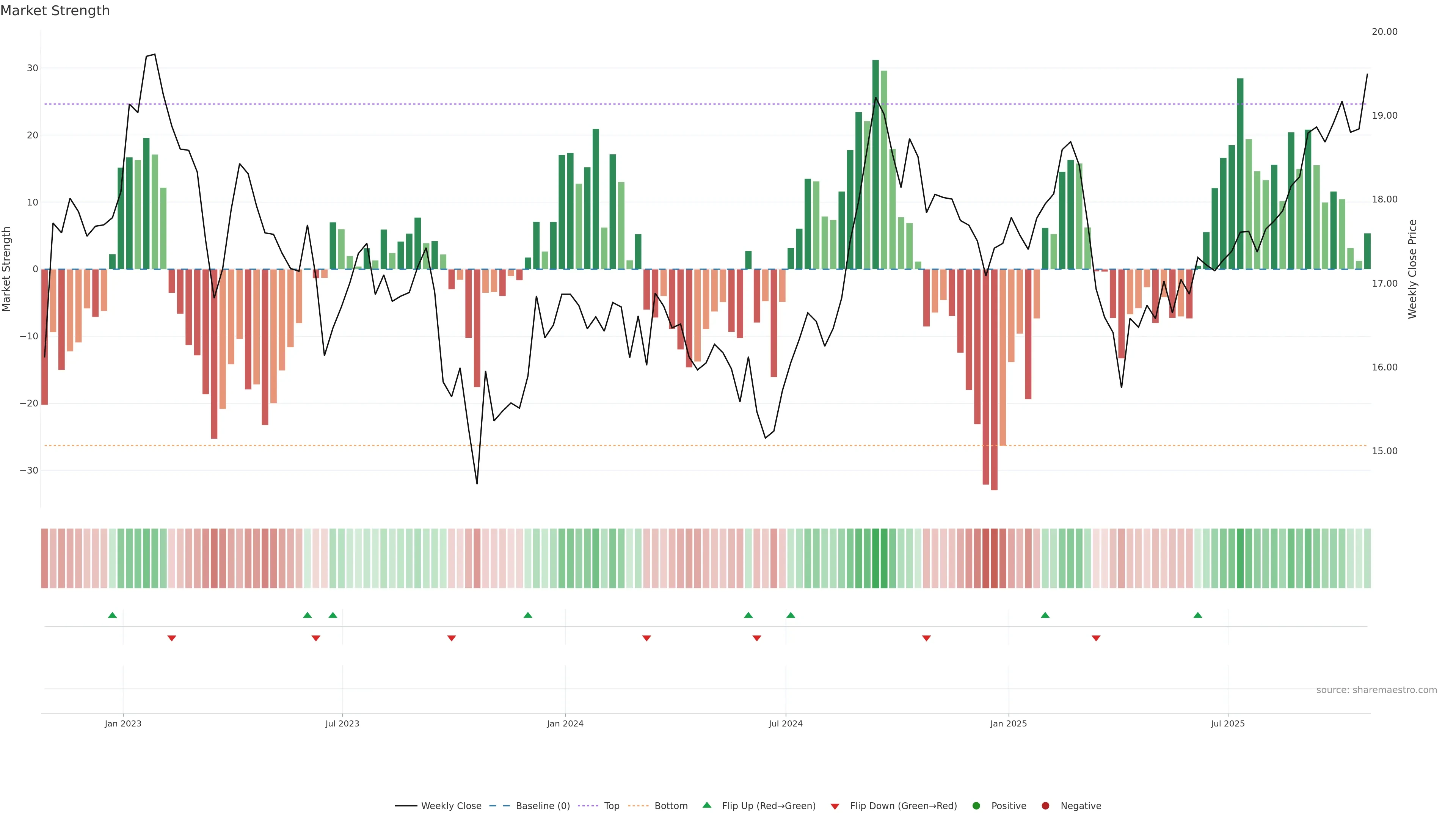Click Flip Down red triangle legend icon

835,806
